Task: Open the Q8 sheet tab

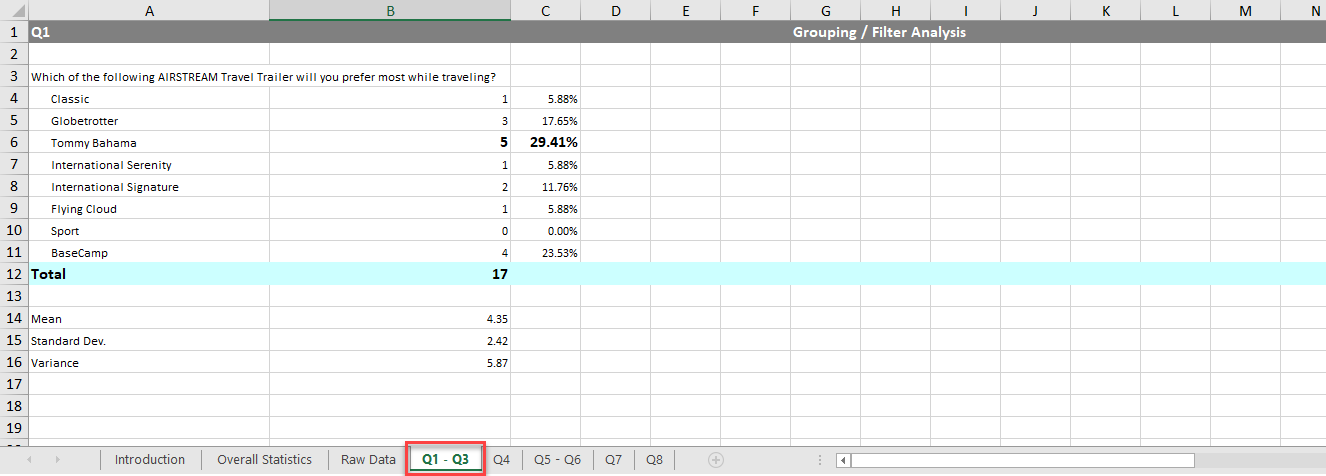Action: coord(654,460)
